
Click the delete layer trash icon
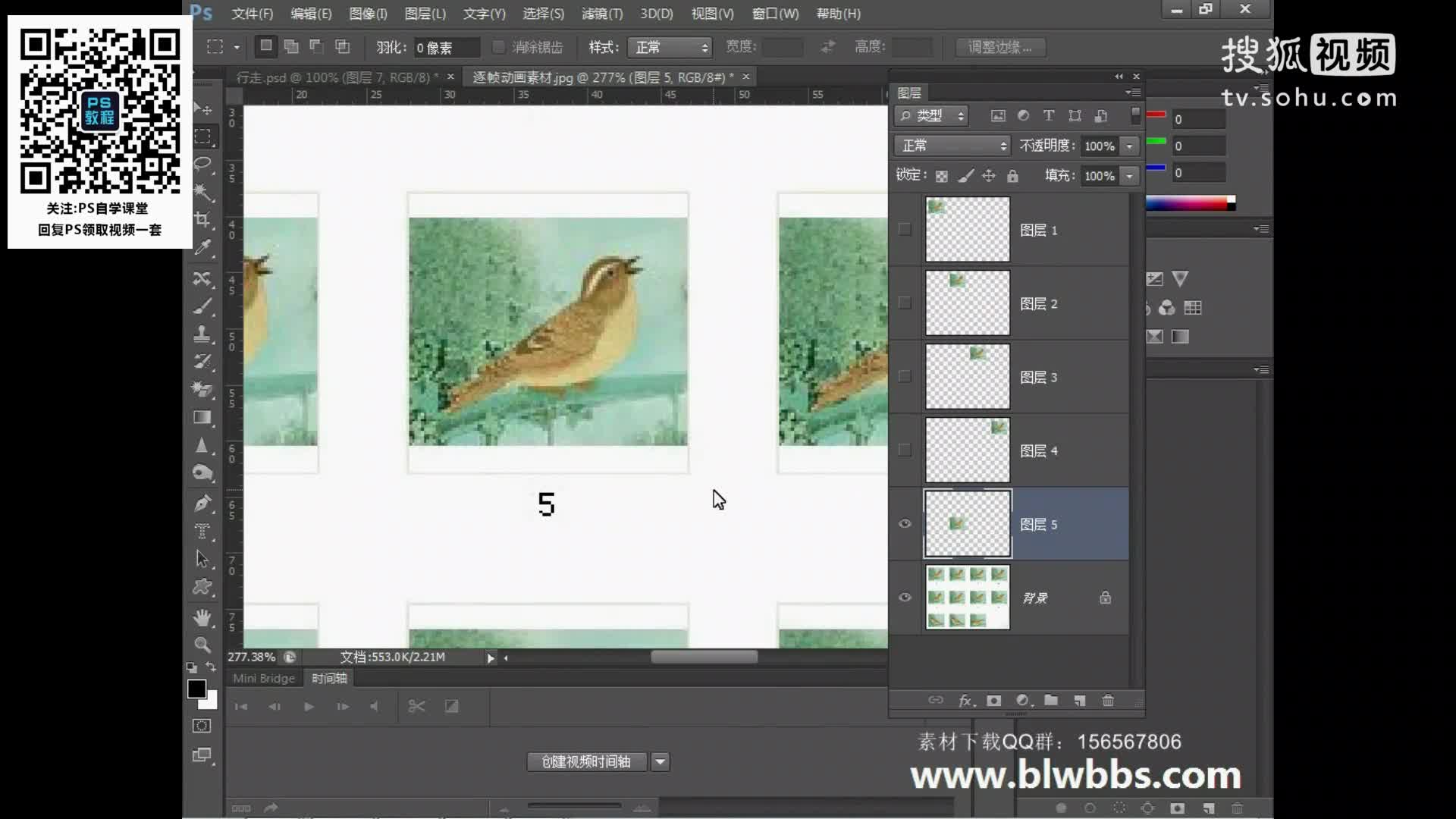1108,701
